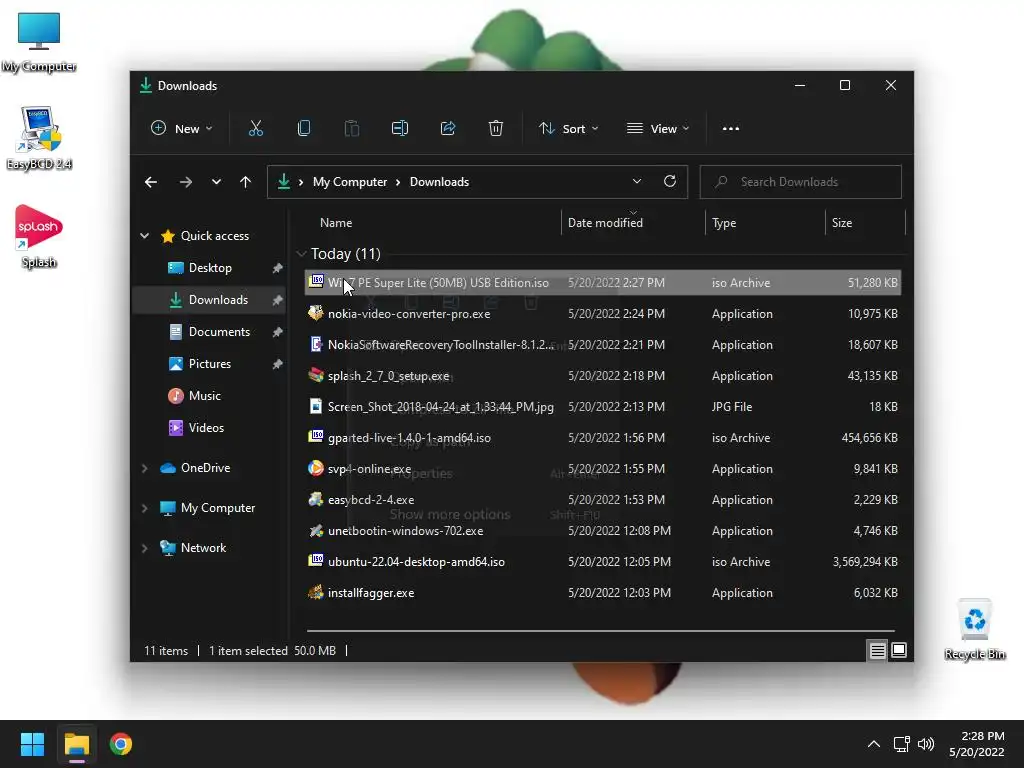This screenshot has width=1024, height=768.
Task: Sort by Date modified column header
Action: [605, 223]
